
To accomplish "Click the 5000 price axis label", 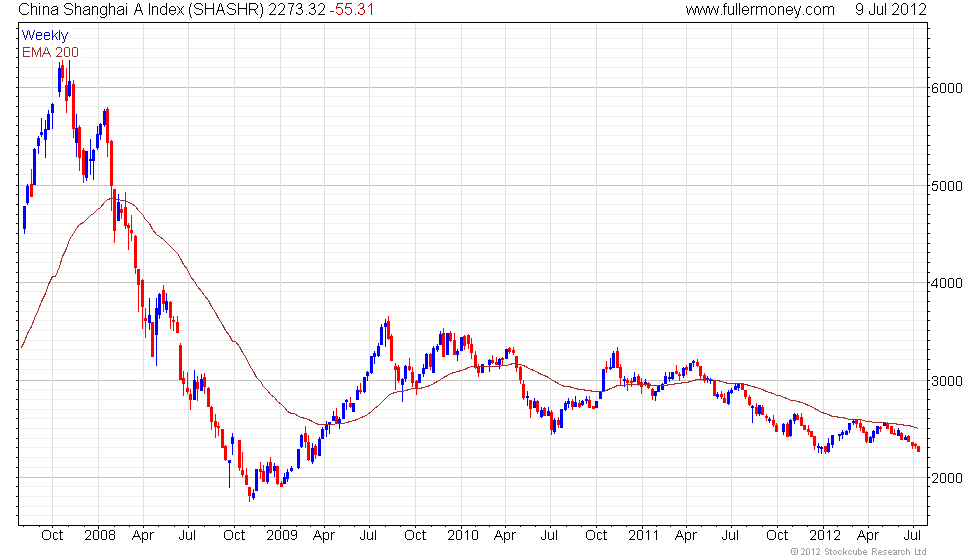I will 946,186.
